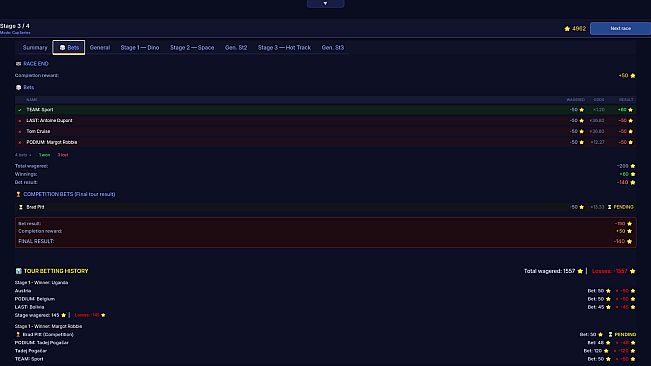Screen dimensions: 651x366
Task: Select the Bets tab
Action: (x=69, y=48)
